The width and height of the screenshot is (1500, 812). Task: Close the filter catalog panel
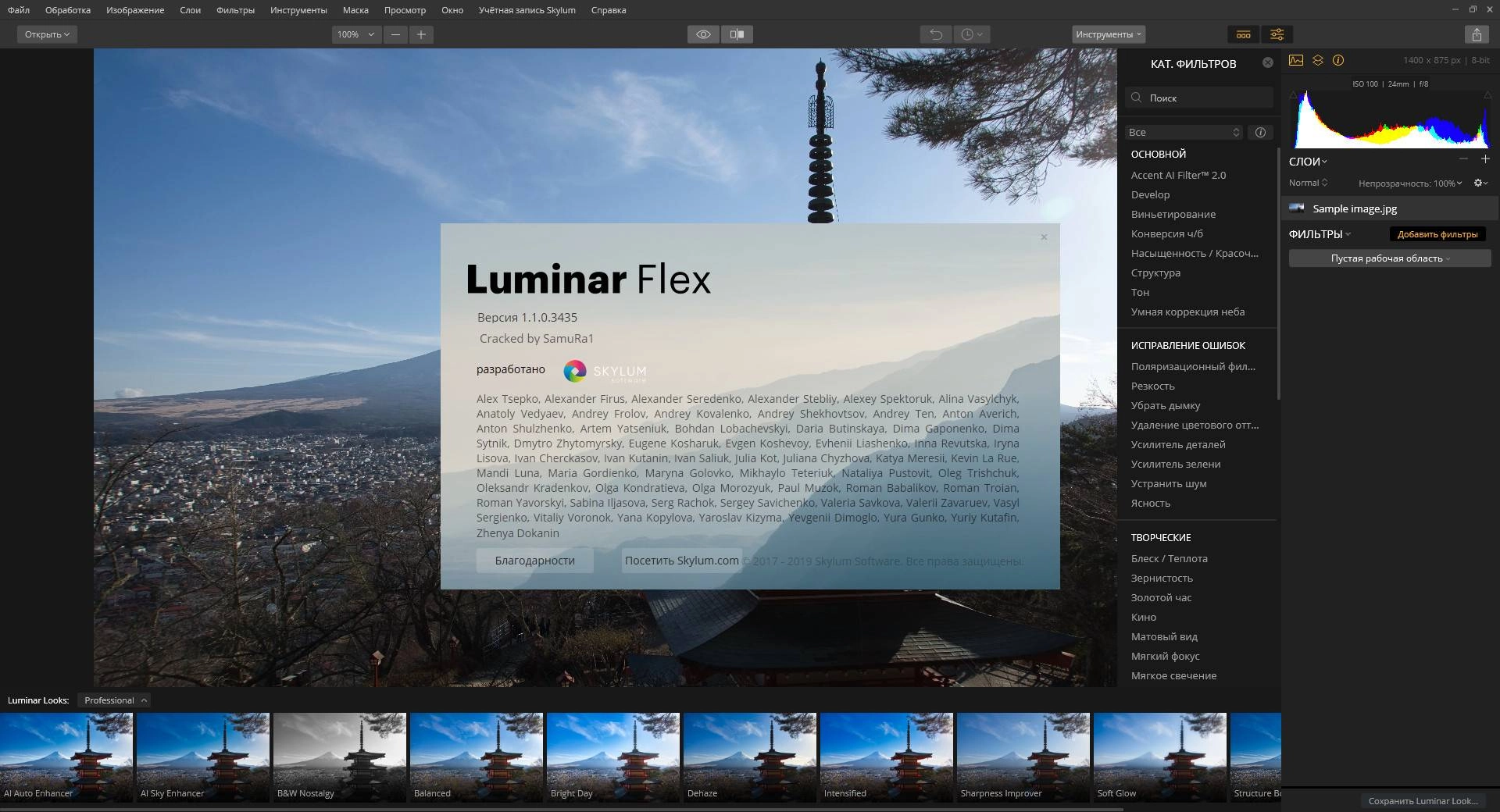pos(1267,62)
